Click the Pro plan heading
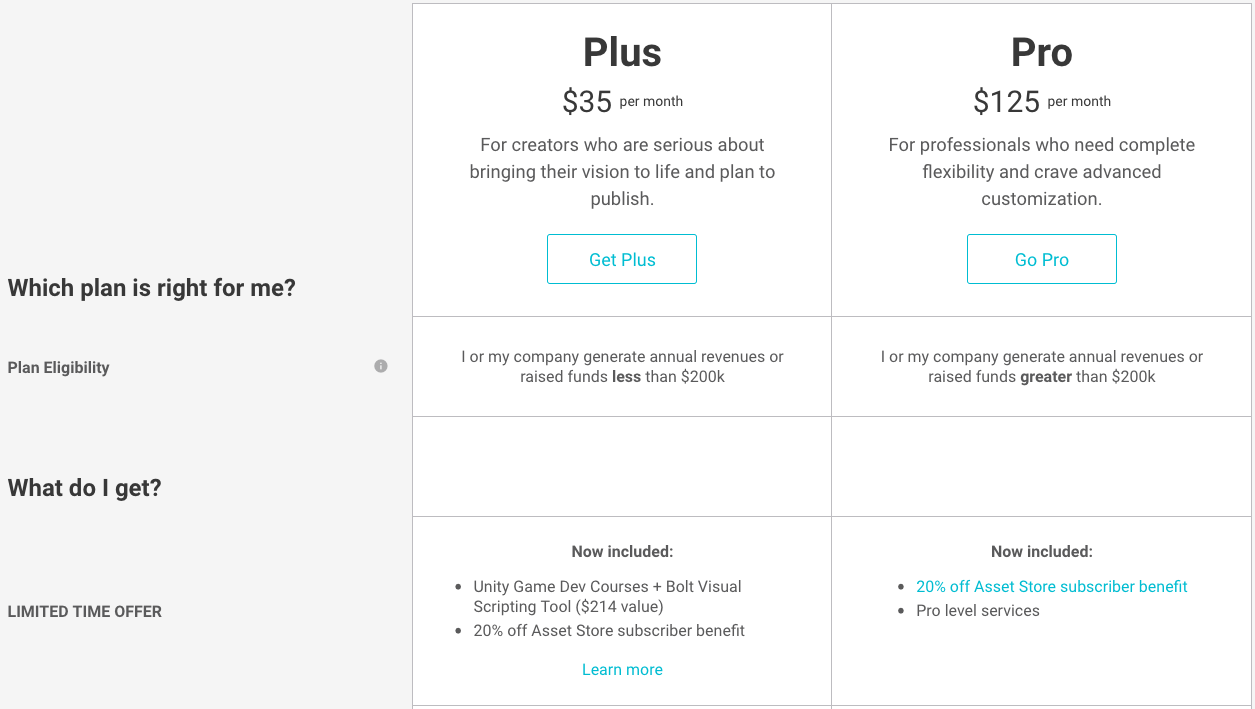This screenshot has height=709, width=1255. [1041, 53]
